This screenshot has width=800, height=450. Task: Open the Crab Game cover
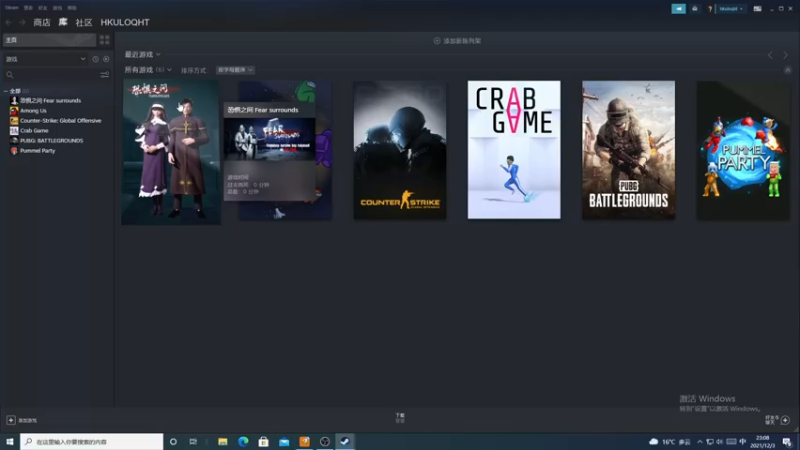pyautogui.click(x=514, y=150)
